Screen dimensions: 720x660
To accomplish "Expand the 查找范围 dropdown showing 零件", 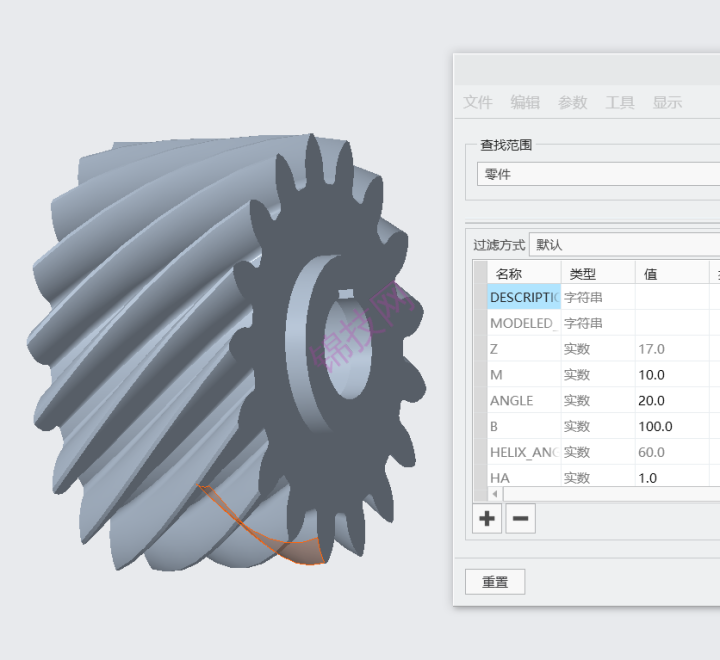I will [x=598, y=174].
